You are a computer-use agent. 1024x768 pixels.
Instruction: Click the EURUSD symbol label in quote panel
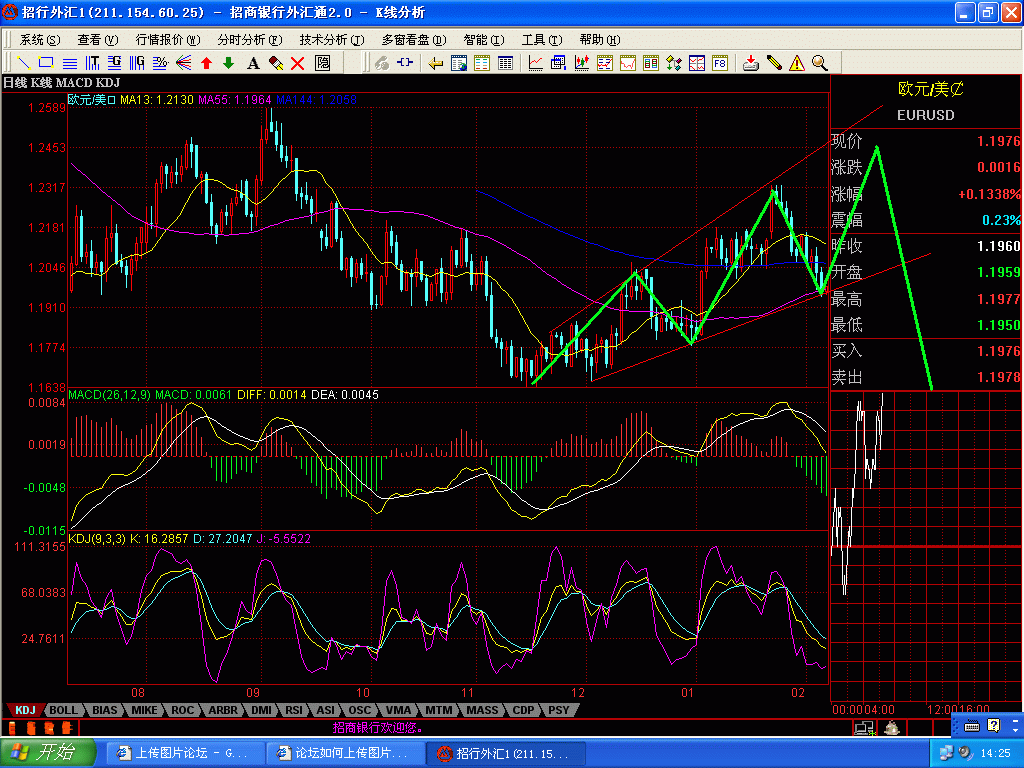[x=925, y=115]
